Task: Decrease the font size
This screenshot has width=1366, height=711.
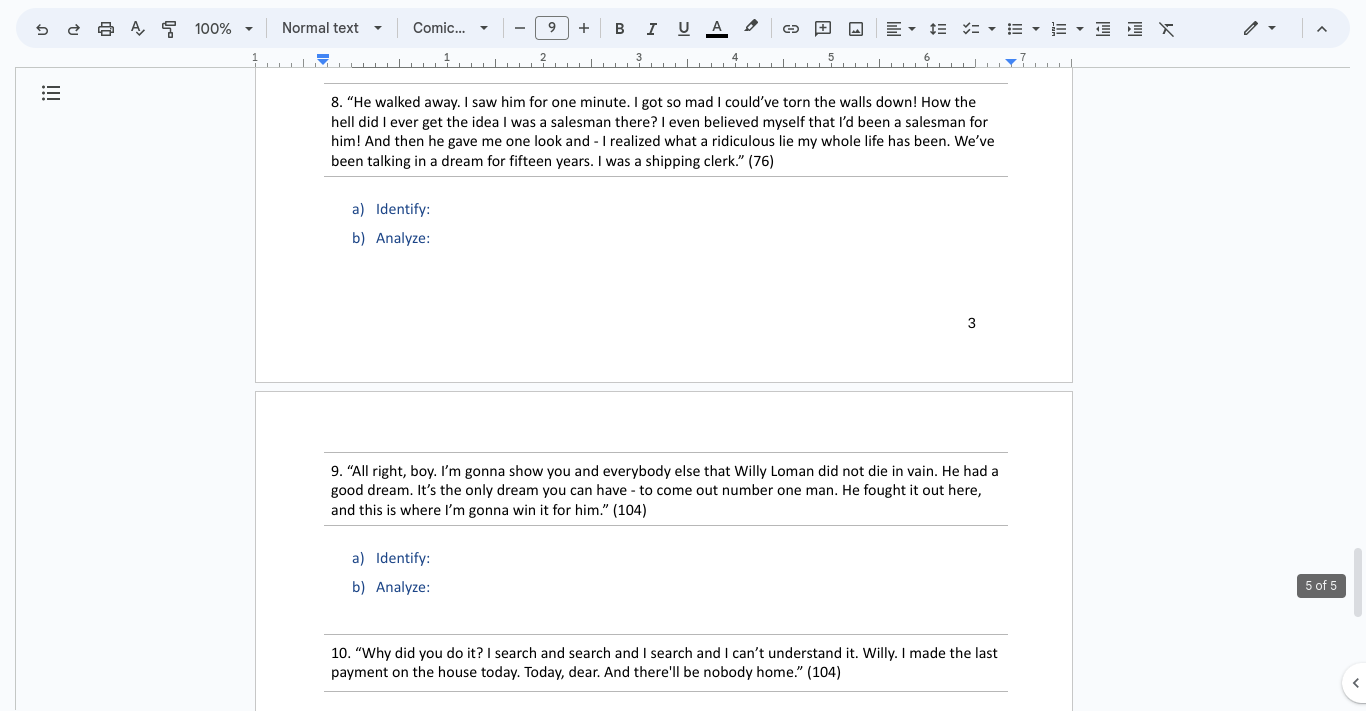Action: tap(519, 28)
